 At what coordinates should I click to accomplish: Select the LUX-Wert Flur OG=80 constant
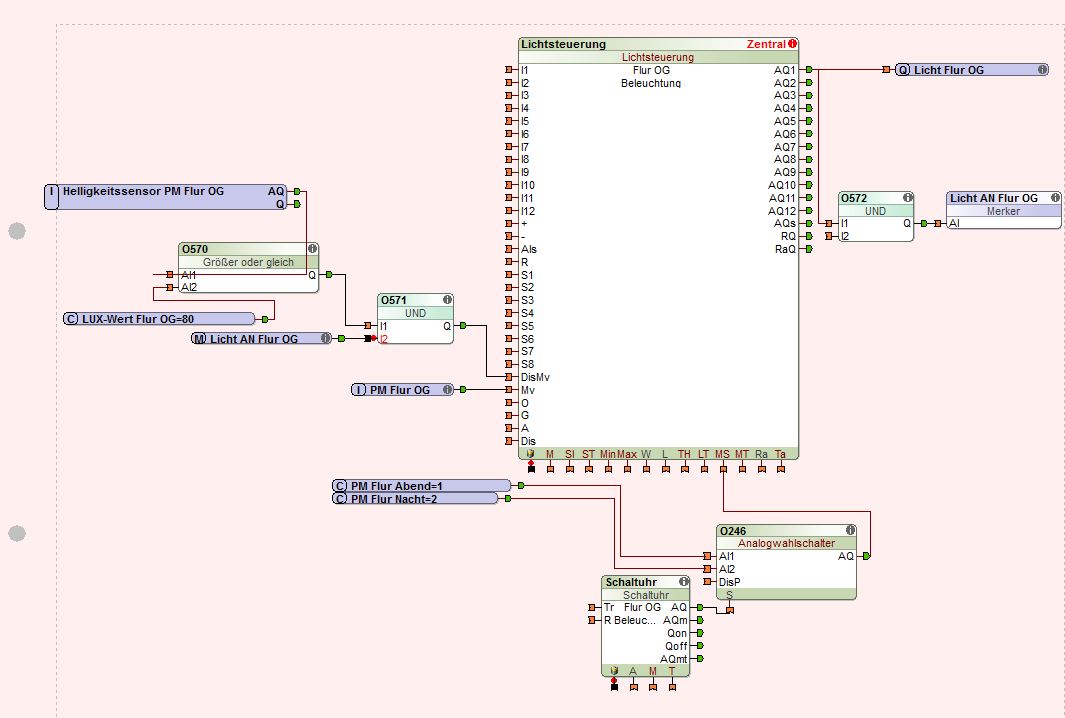159,319
